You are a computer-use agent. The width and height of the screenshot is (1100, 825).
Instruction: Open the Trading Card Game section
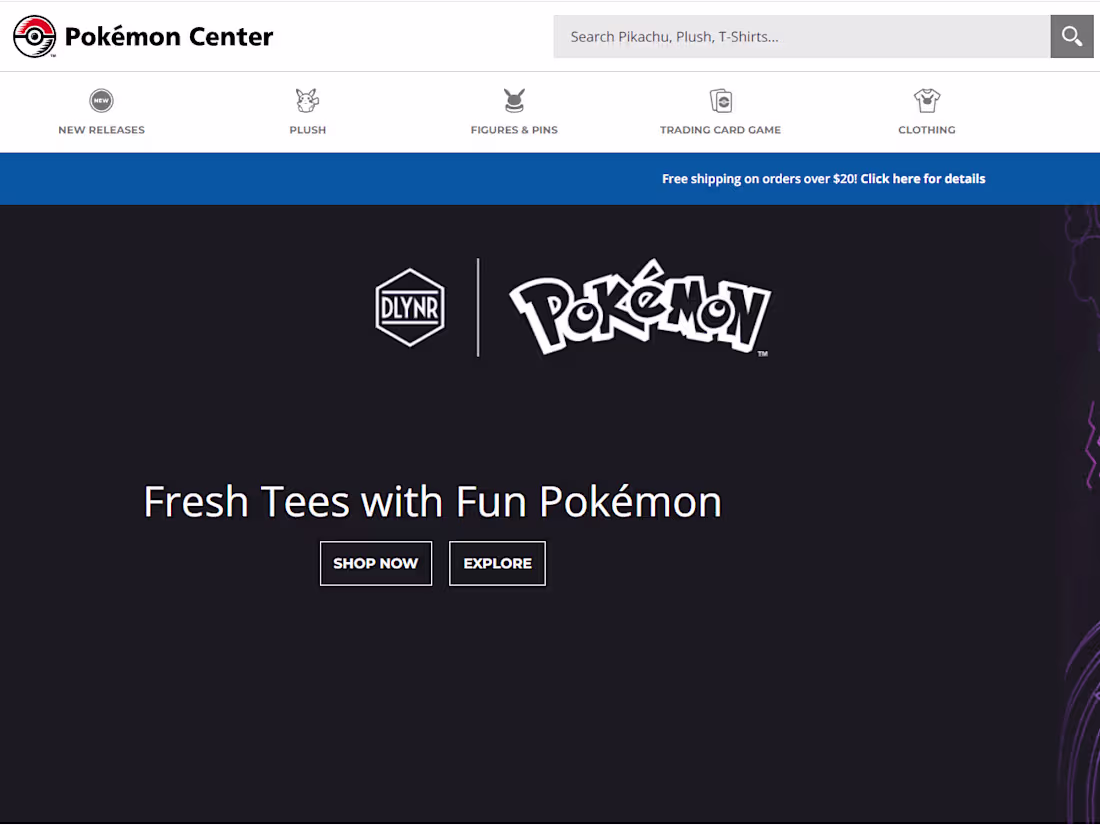(x=720, y=129)
